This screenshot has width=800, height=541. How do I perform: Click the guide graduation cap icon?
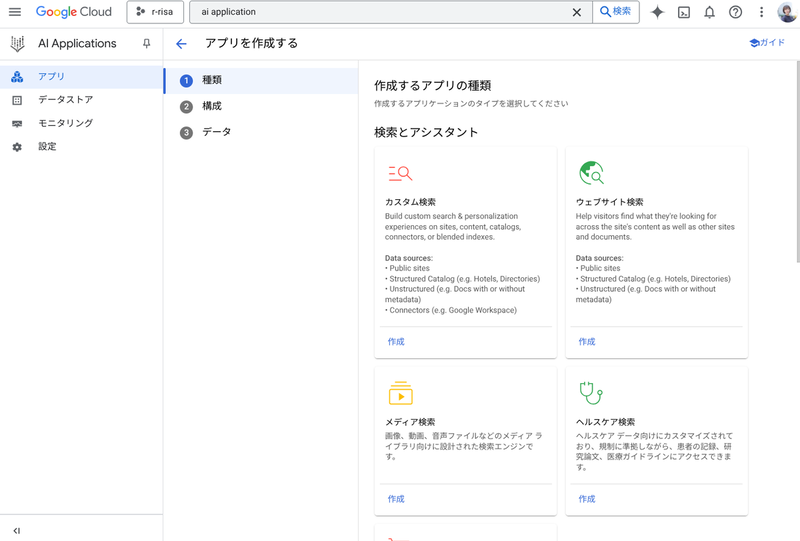[x=754, y=43]
